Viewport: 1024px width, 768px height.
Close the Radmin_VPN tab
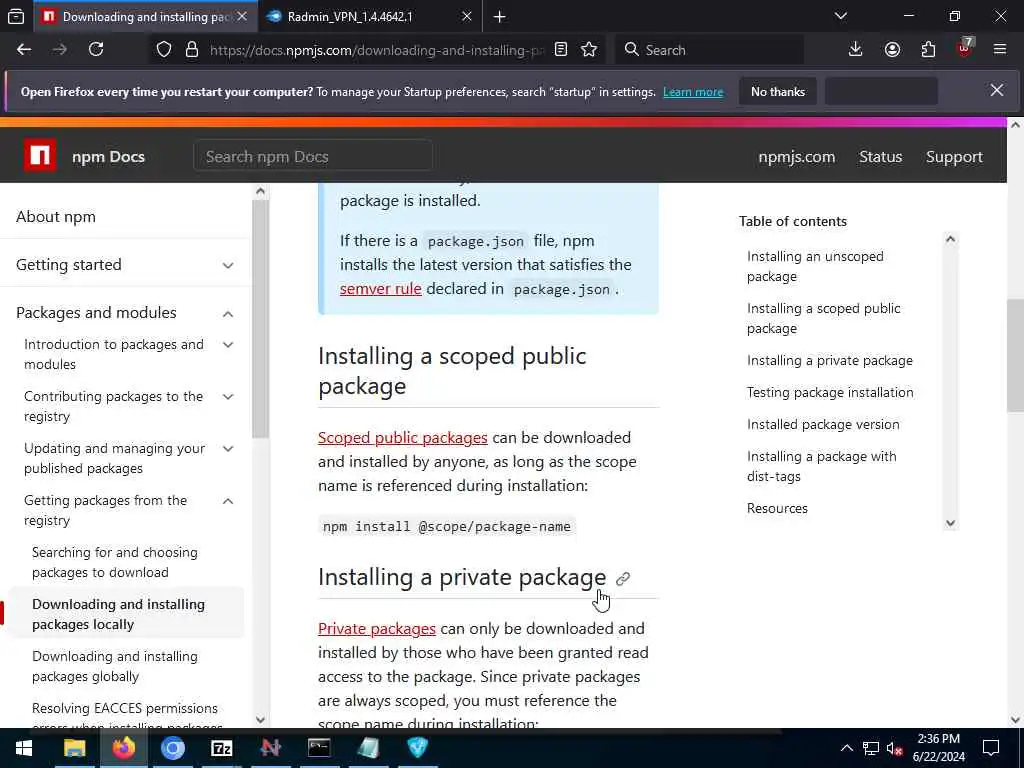[466, 16]
